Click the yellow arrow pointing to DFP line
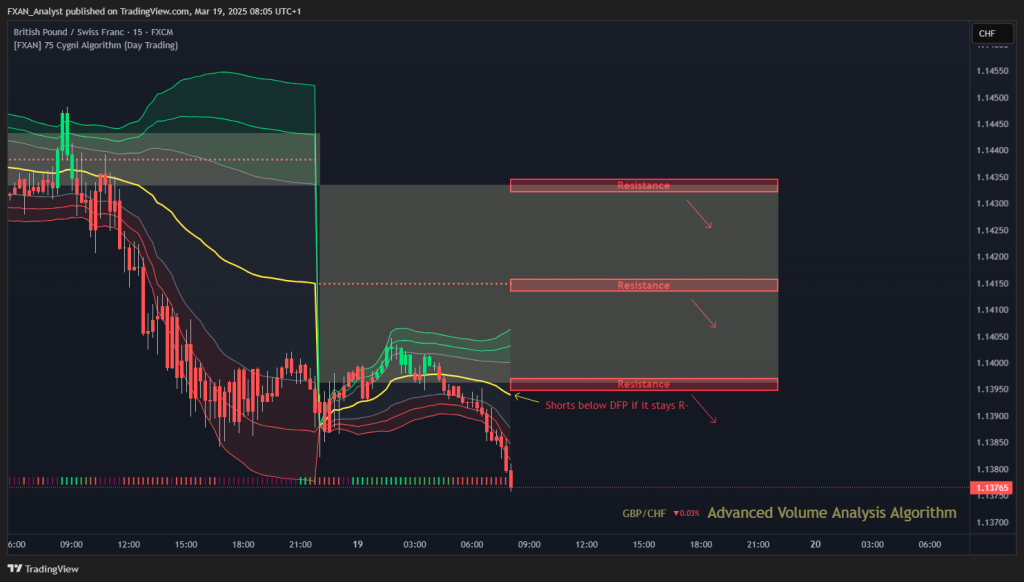The height and width of the screenshot is (582, 1024). [x=526, y=398]
